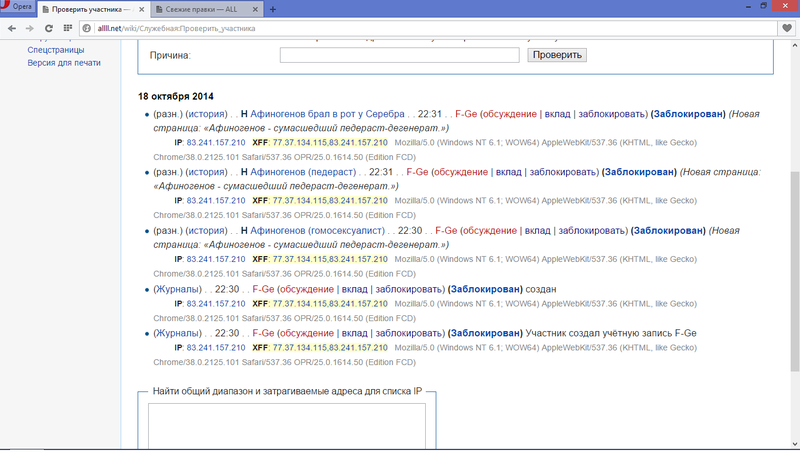This screenshot has height=460, width=800.
Task: Click the address bar URL
Action: pyautogui.click(x=176, y=29)
